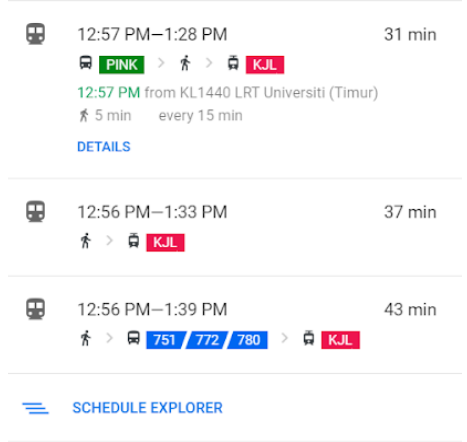Screen dimensions: 467x442
Task: Click the train icon beside the 37 min route
Action: tap(36, 211)
